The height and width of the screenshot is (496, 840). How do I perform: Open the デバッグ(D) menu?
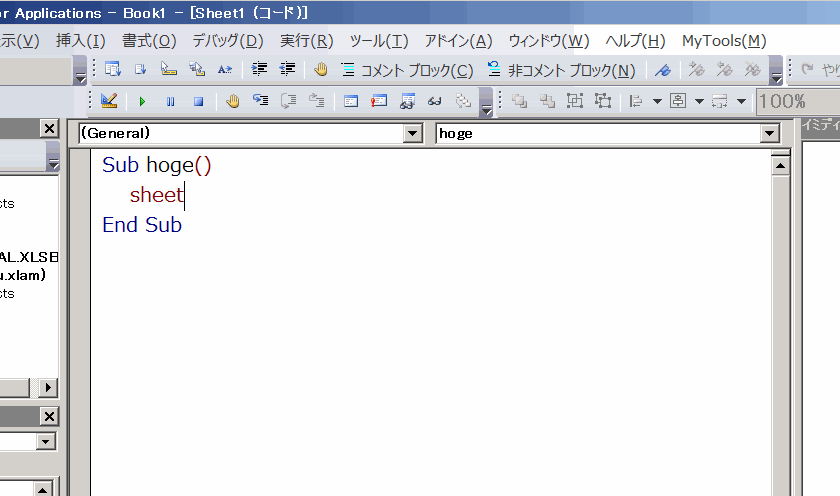coord(228,41)
